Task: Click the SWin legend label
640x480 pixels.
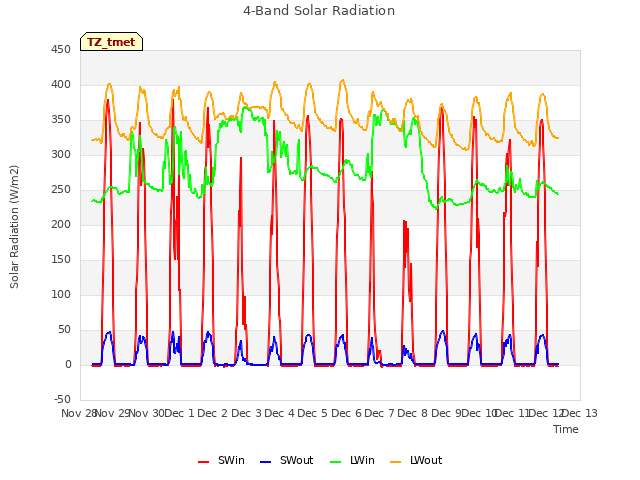Action: (231, 460)
